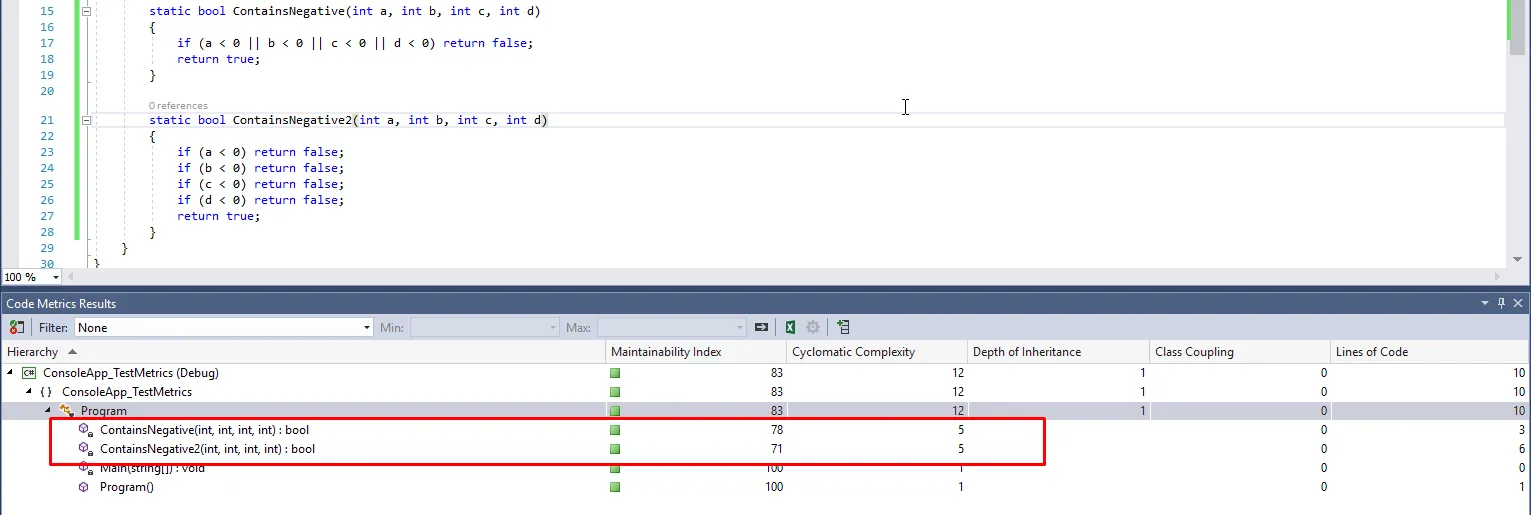1531x515 pixels.
Task: Select the ConsoleApp_TestMetrics (Debug) project row
Action: click(x=765, y=373)
